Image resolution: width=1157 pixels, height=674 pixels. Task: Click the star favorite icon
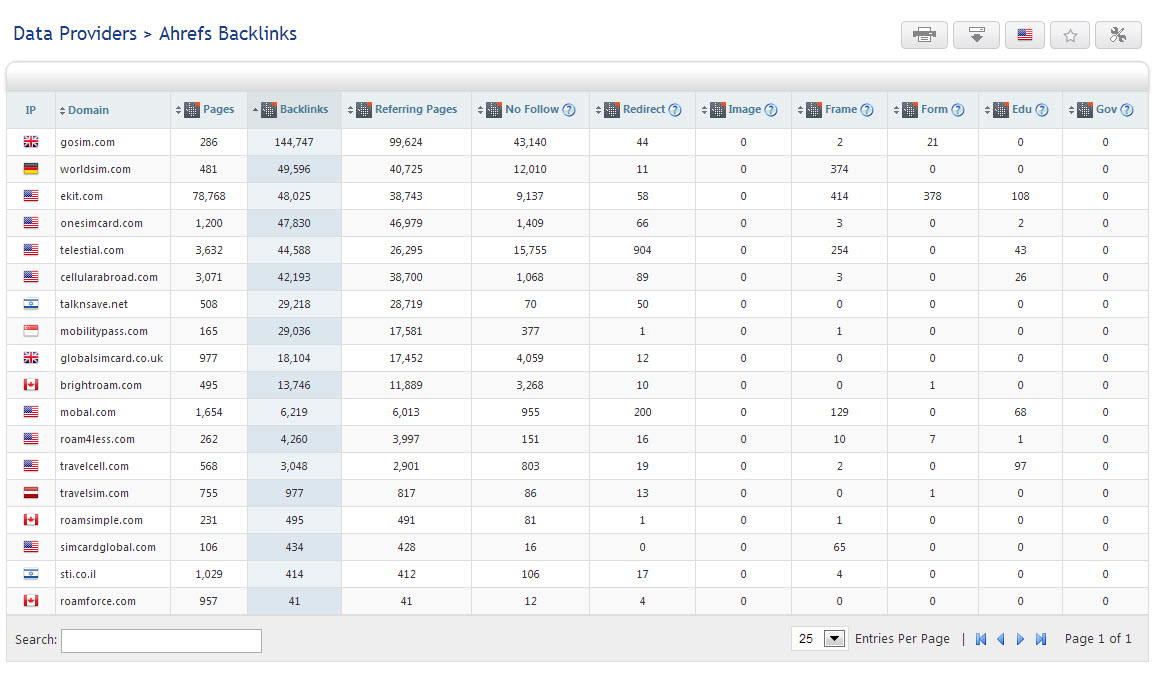pyautogui.click(x=1070, y=35)
